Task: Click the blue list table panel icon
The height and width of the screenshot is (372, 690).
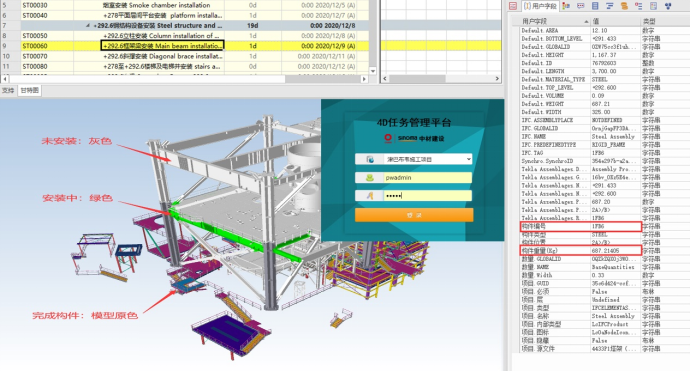Action: click(595, 6)
